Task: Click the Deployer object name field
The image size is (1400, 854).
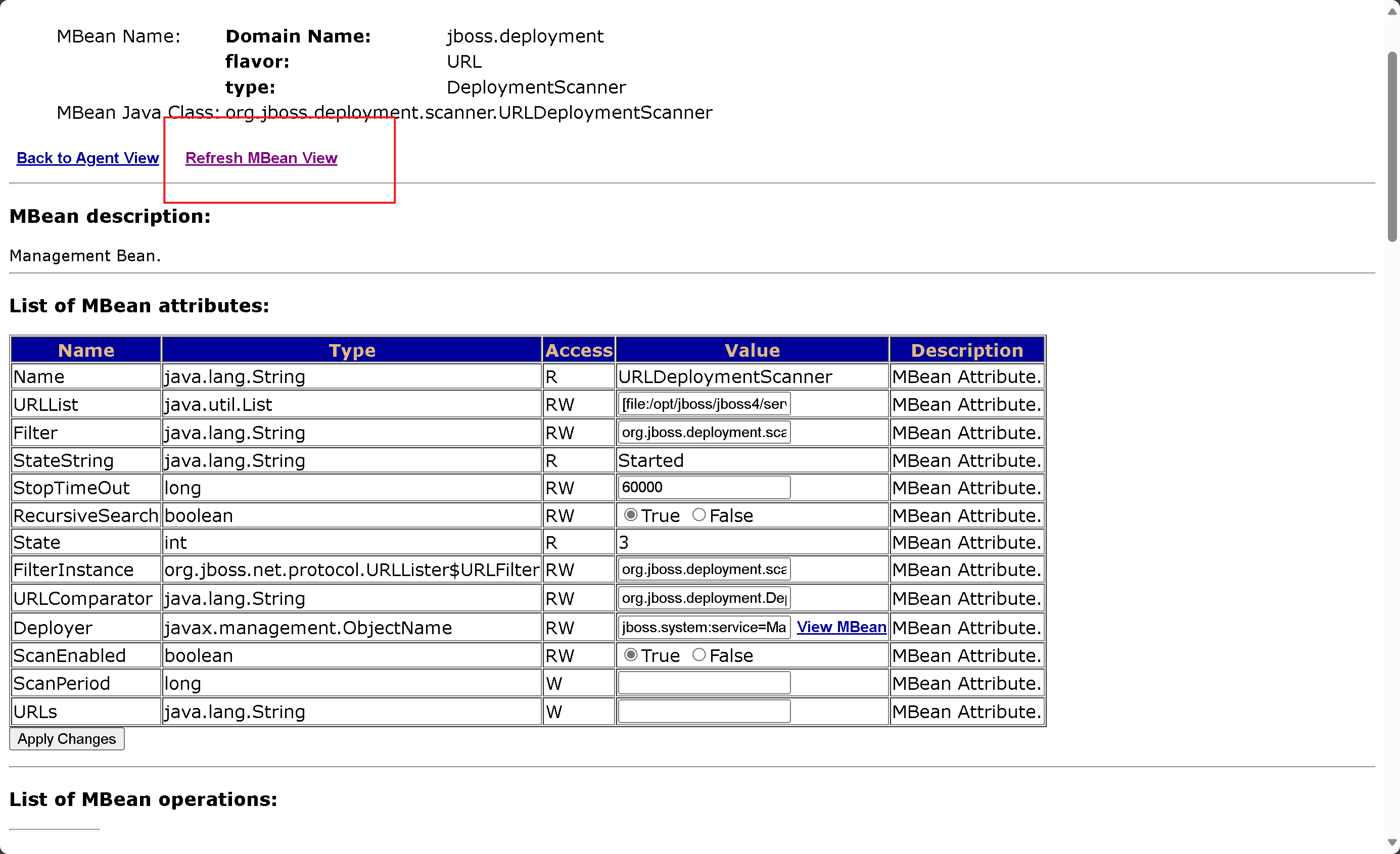Action: click(704, 627)
